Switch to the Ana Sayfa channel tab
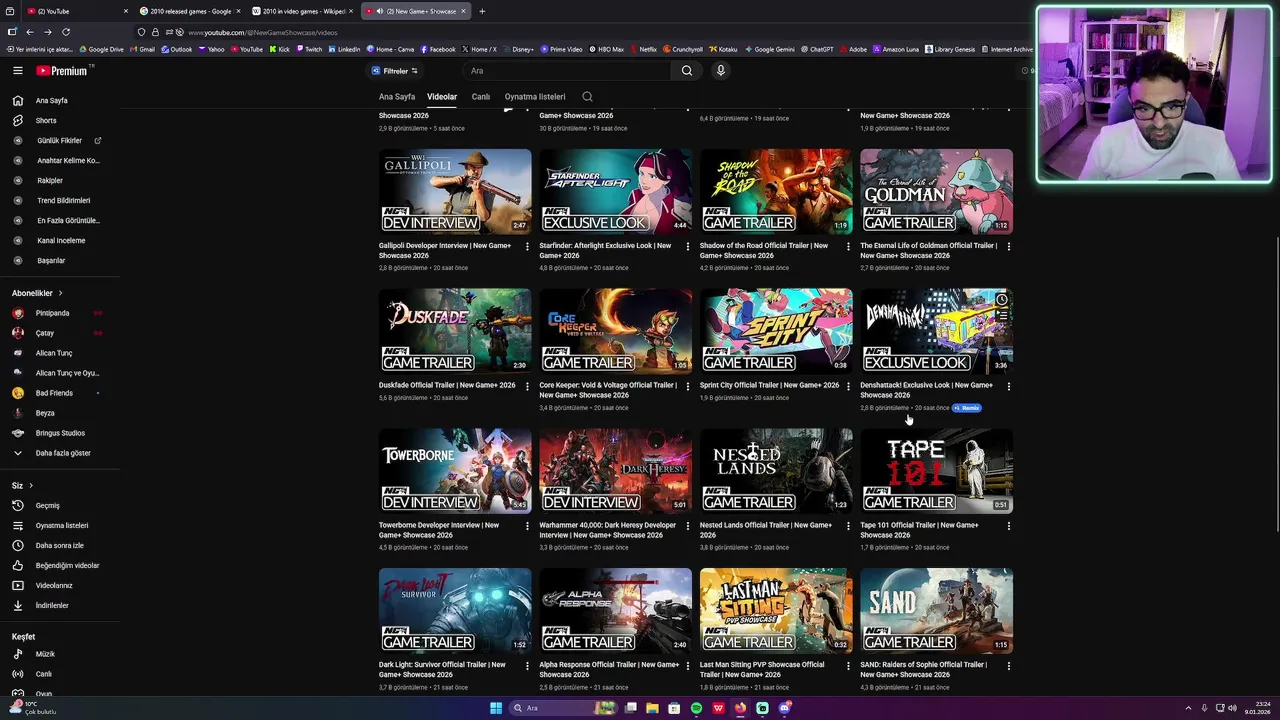The image size is (1280, 720). click(x=397, y=97)
